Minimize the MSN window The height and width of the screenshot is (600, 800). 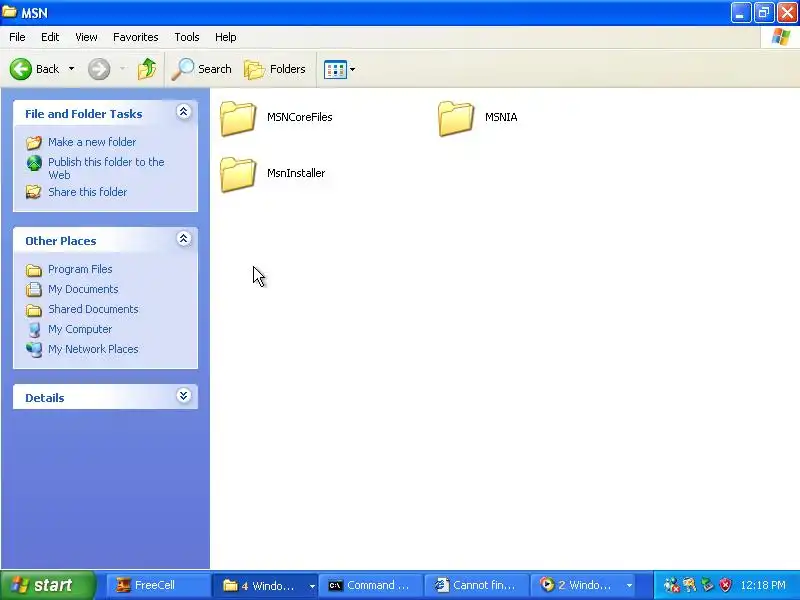coord(740,13)
